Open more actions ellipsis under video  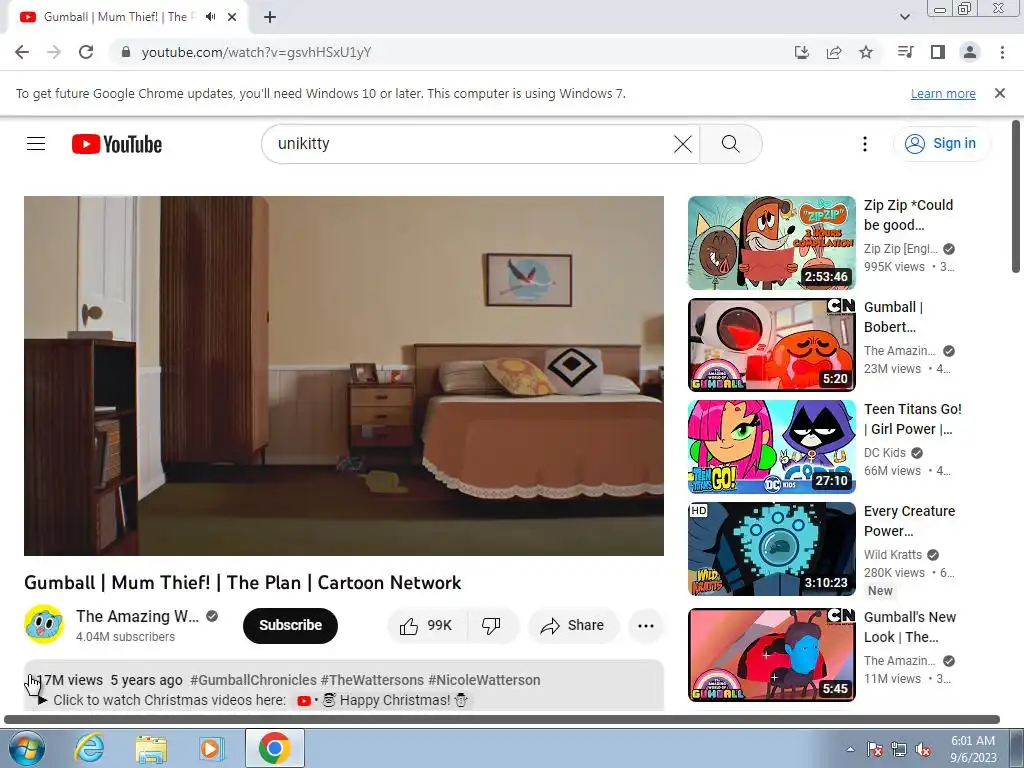646,626
